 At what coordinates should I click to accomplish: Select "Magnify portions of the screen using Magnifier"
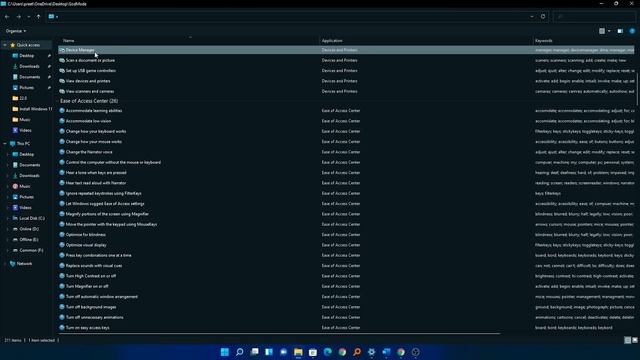pyautogui.click(x=107, y=214)
